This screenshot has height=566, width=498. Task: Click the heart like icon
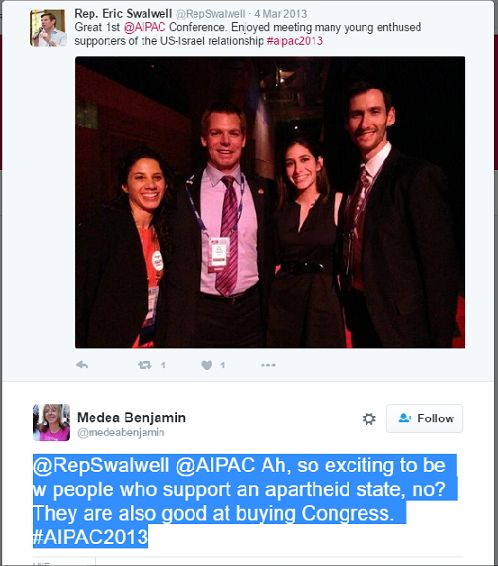tap(207, 365)
